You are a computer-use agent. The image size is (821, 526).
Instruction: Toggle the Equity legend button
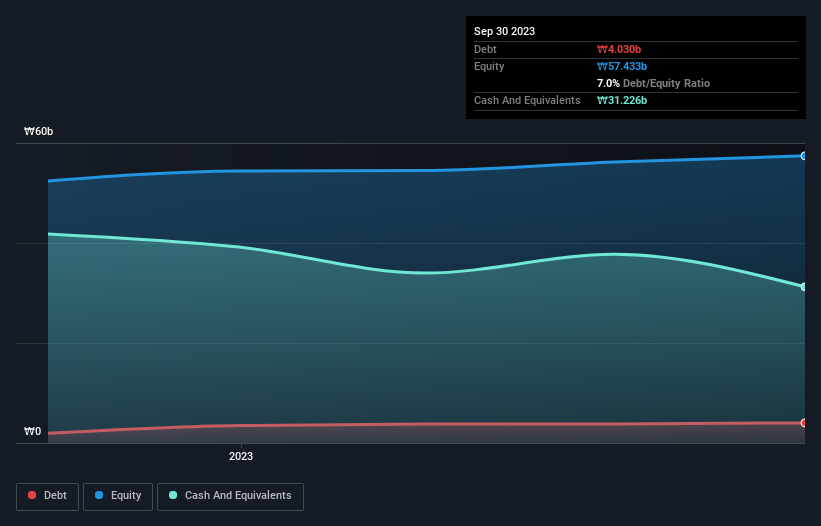click(118, 496)
